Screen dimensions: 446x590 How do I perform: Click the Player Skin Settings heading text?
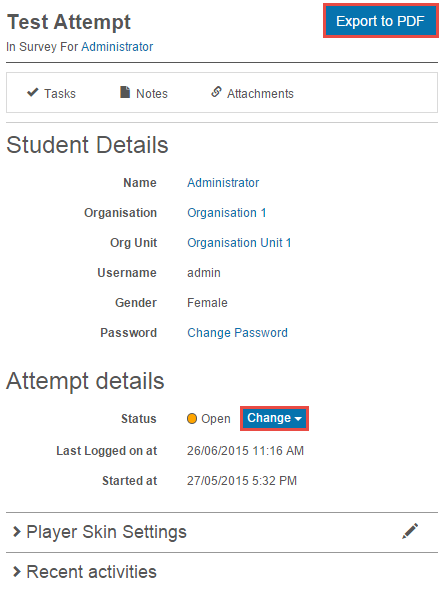107,532
